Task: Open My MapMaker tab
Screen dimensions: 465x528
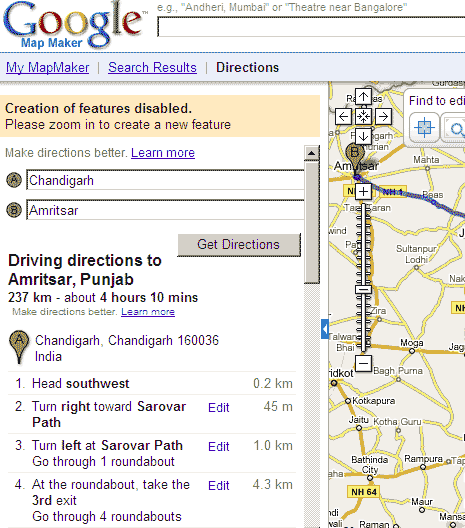Action: coord(47,68)
